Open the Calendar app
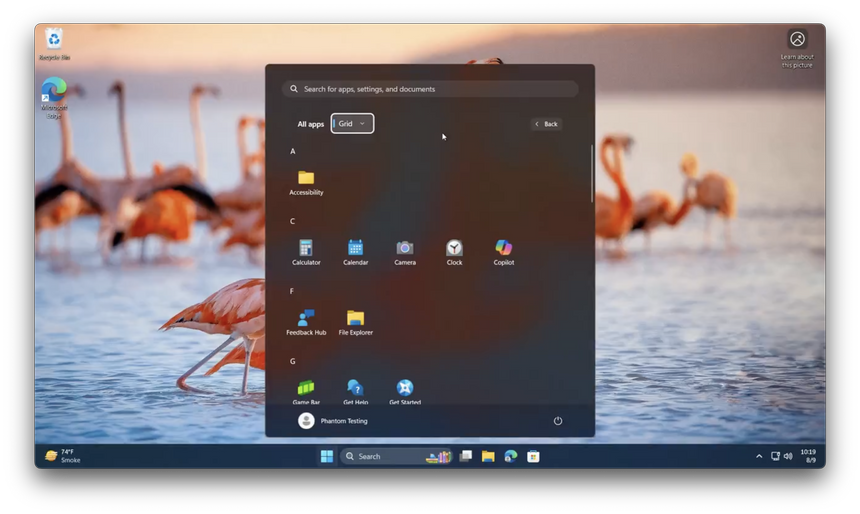Image resolution: width=860 pixels, height=514 pixels. click(x=355, y=252)
